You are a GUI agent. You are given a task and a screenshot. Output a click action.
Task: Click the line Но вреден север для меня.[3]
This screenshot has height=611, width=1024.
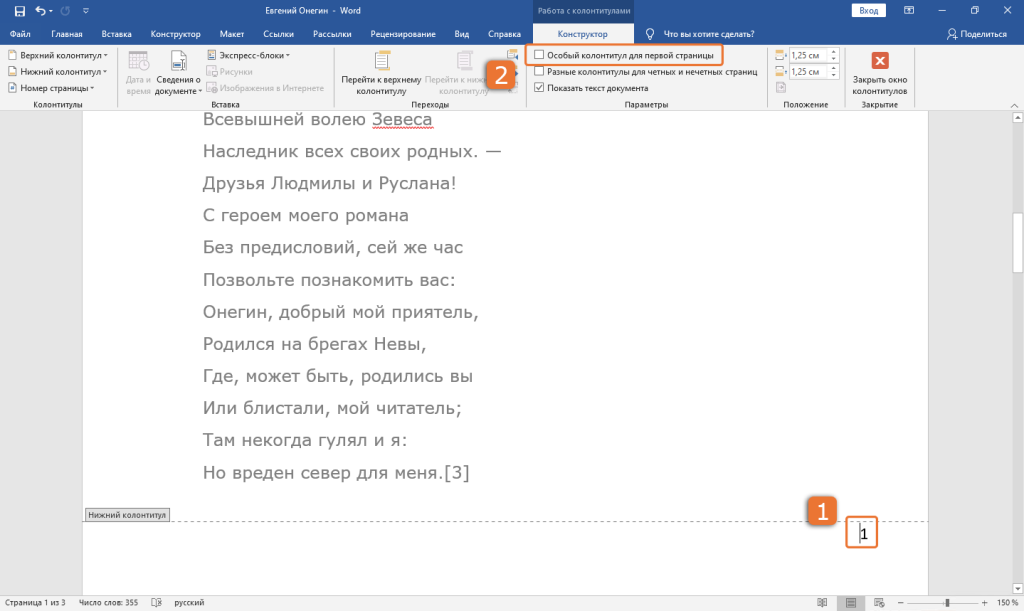[x=336, y=473]
